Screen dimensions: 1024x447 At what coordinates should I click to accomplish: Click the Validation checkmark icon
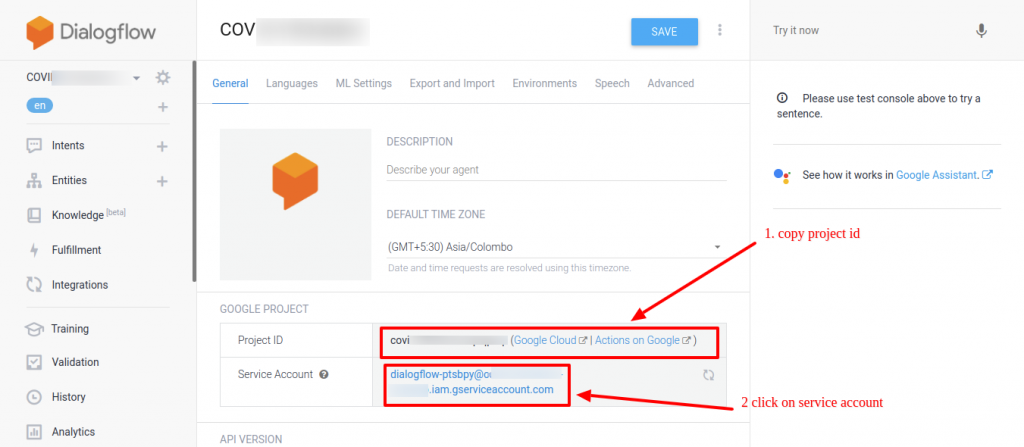[34, 362]
